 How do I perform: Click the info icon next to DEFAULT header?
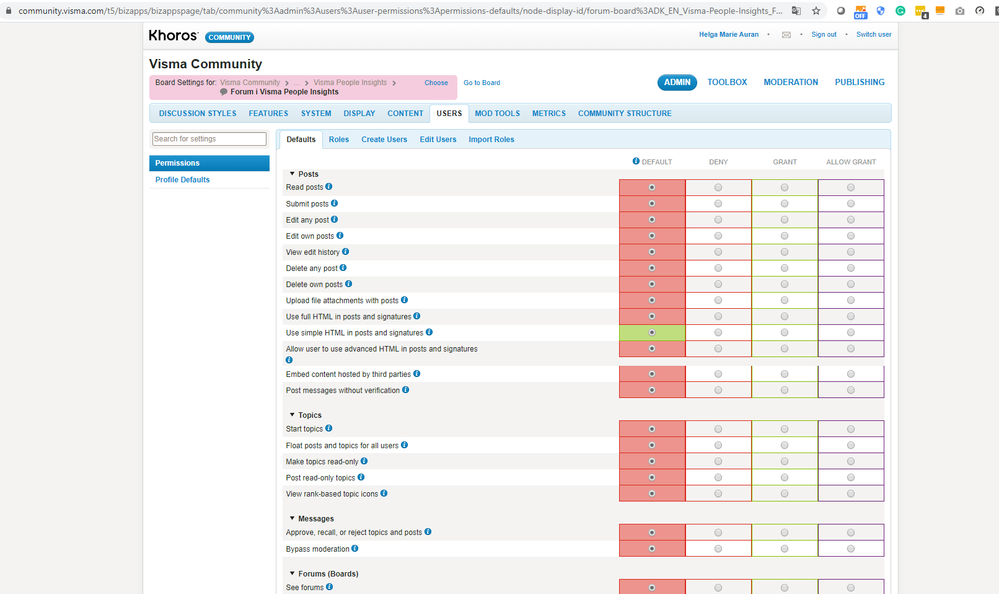636,161
